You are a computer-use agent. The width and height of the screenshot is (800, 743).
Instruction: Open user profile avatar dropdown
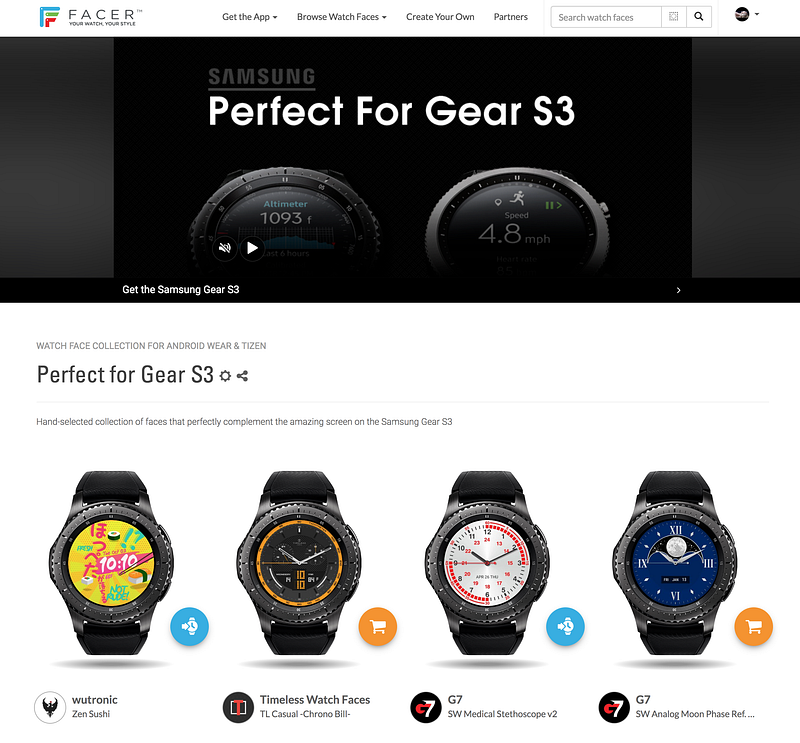point(747,14)
